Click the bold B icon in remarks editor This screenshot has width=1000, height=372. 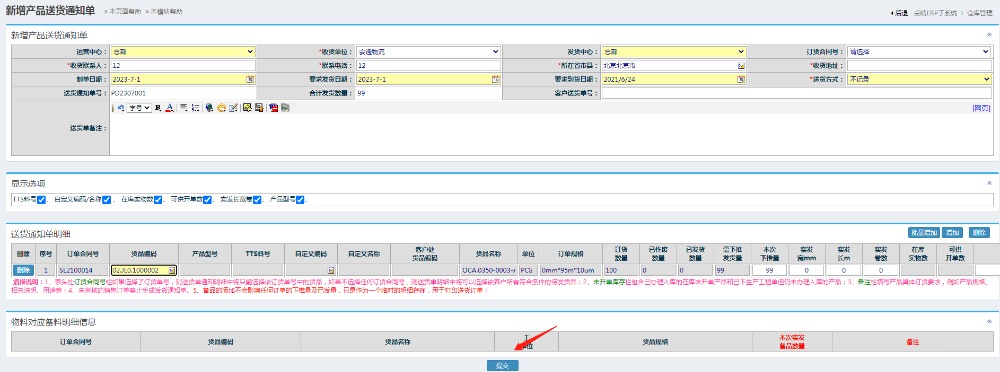[158, 108]
